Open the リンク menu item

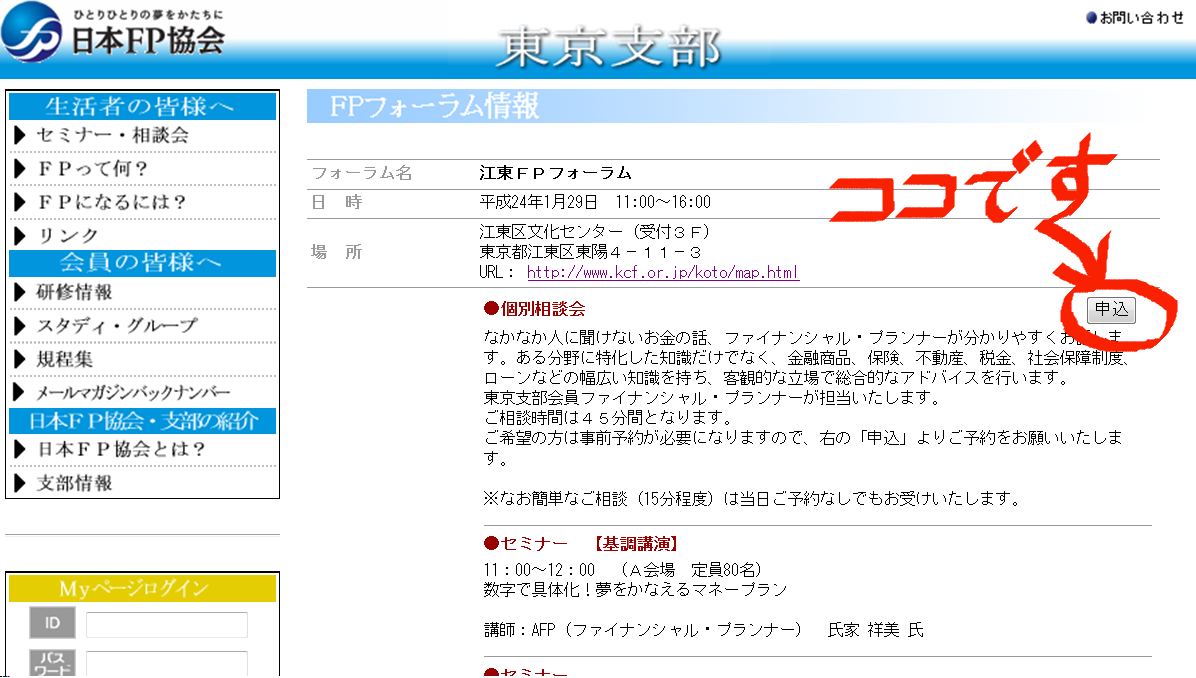pos(68,236)
